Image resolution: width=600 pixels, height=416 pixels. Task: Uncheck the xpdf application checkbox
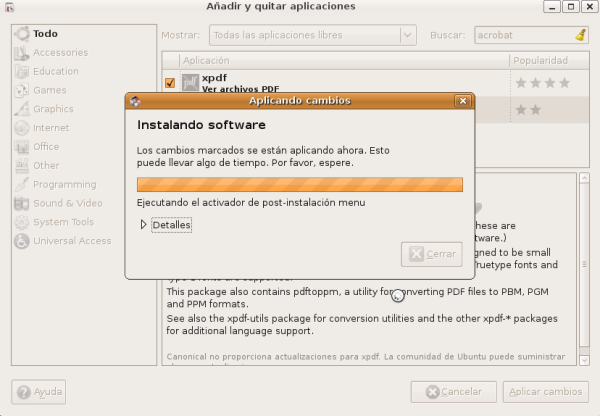170,83
